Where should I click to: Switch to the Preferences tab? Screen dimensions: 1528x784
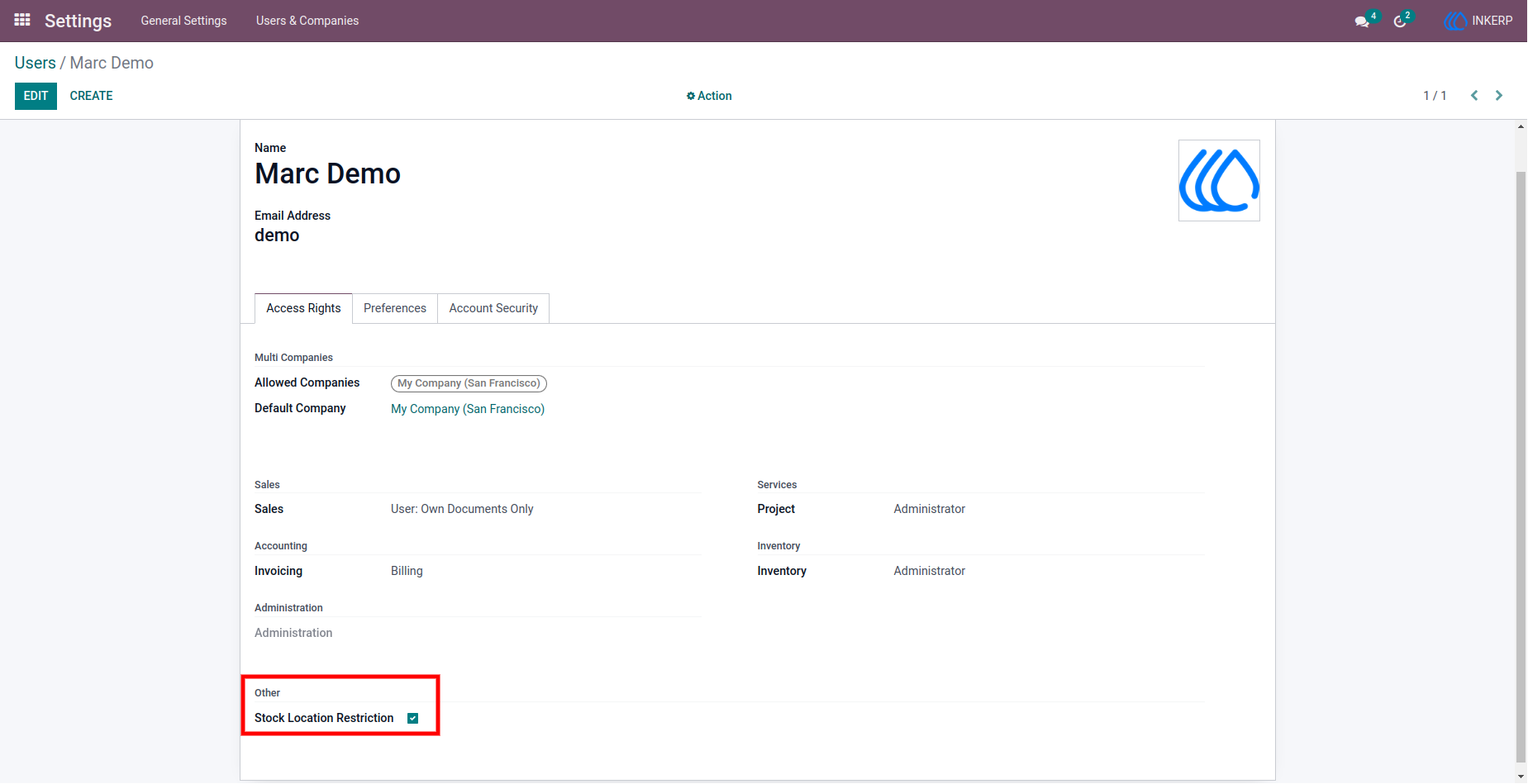[395, 308]
